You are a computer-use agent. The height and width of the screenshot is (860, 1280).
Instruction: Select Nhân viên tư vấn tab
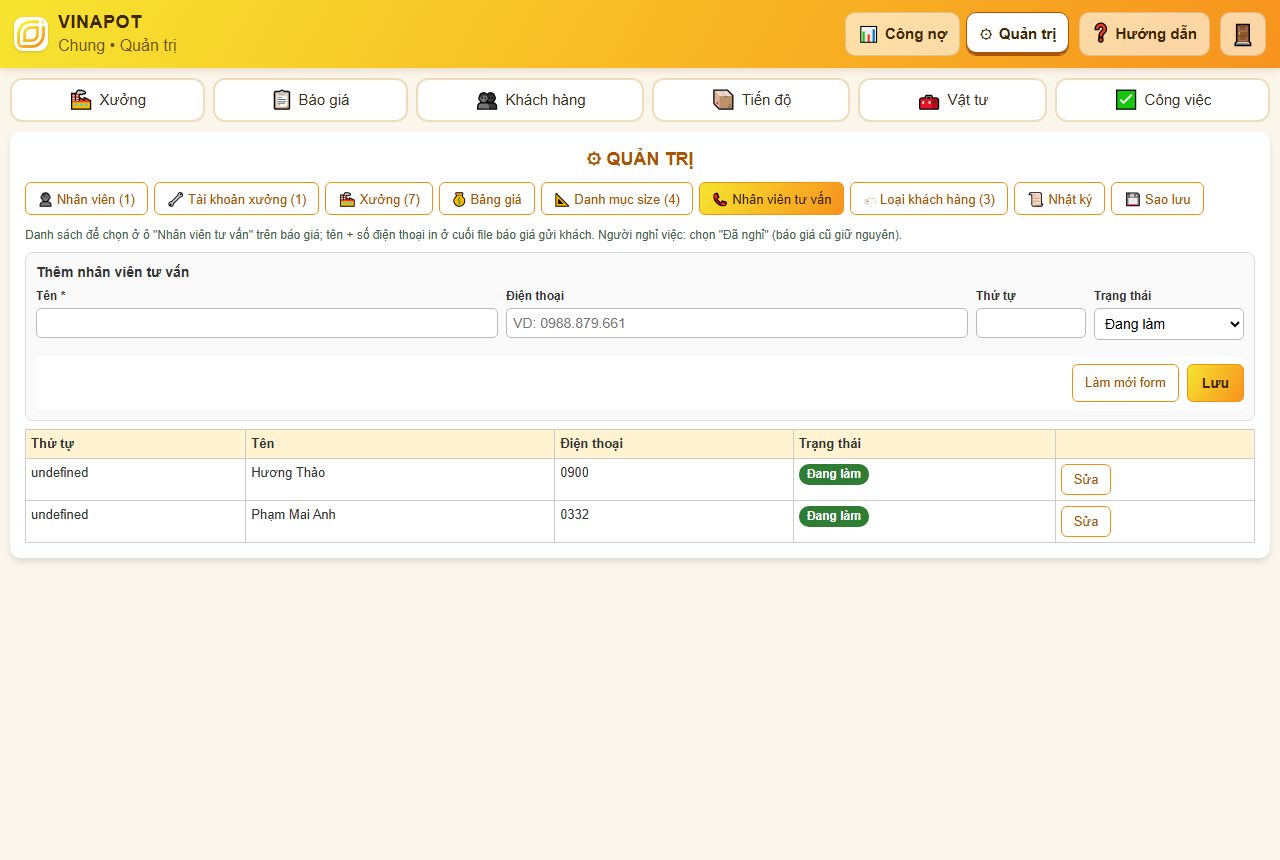click(771, 199)
